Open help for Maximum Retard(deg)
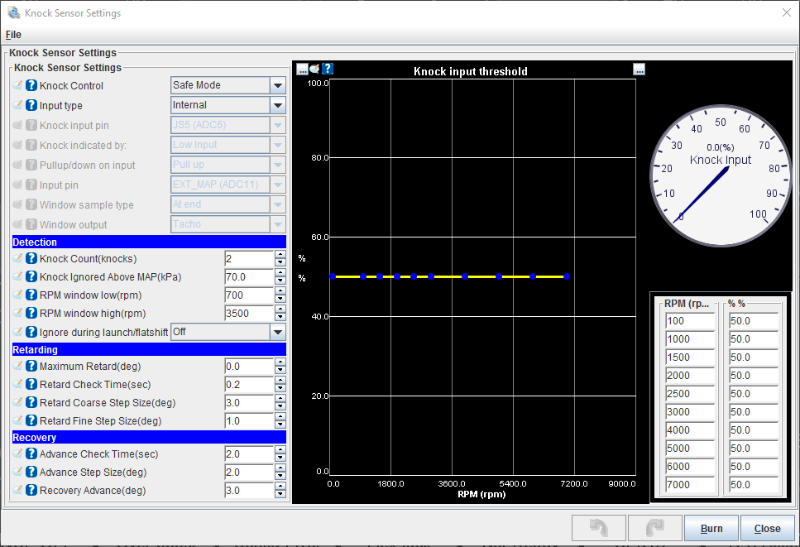 click(x=31, y=367)
